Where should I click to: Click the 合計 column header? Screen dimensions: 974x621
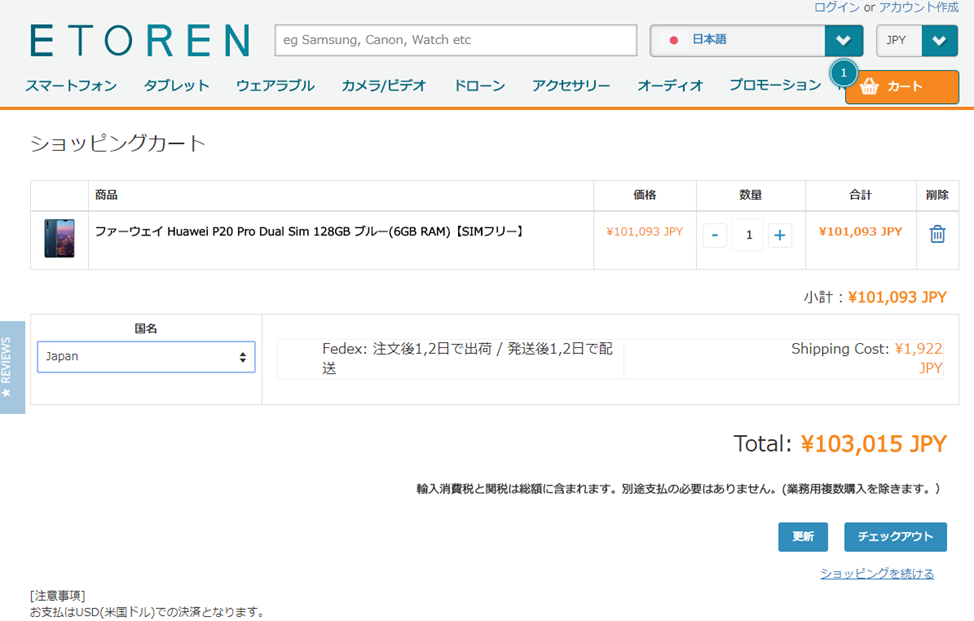tap(860, 195)
